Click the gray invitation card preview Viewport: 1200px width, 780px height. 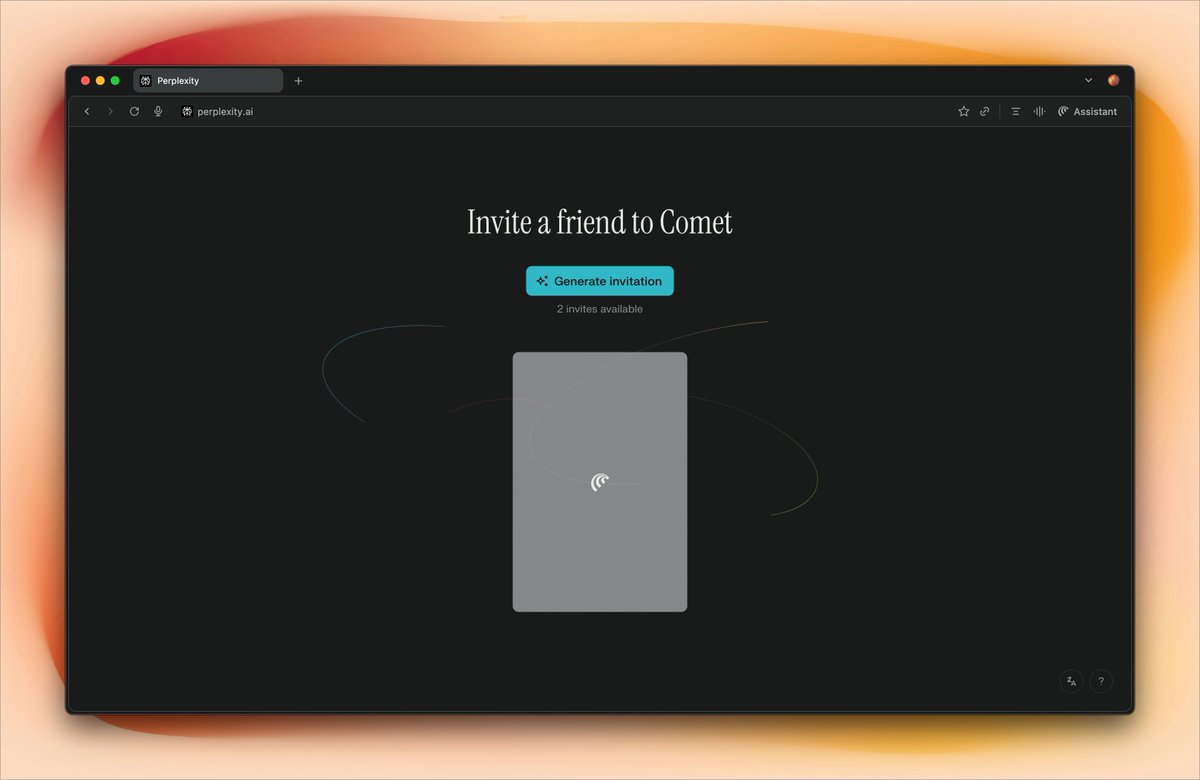(600, 482)
